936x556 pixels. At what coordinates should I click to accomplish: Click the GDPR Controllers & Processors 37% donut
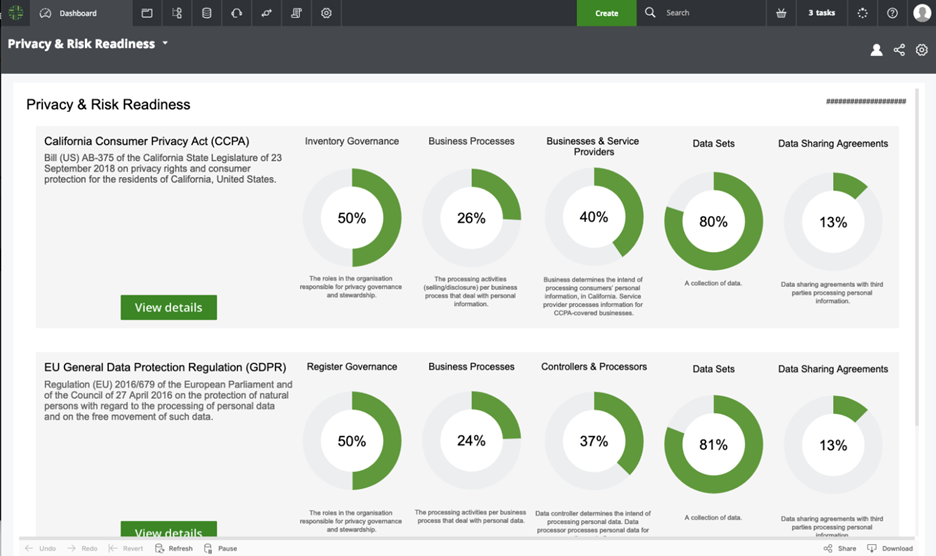[x=594, y=441]
